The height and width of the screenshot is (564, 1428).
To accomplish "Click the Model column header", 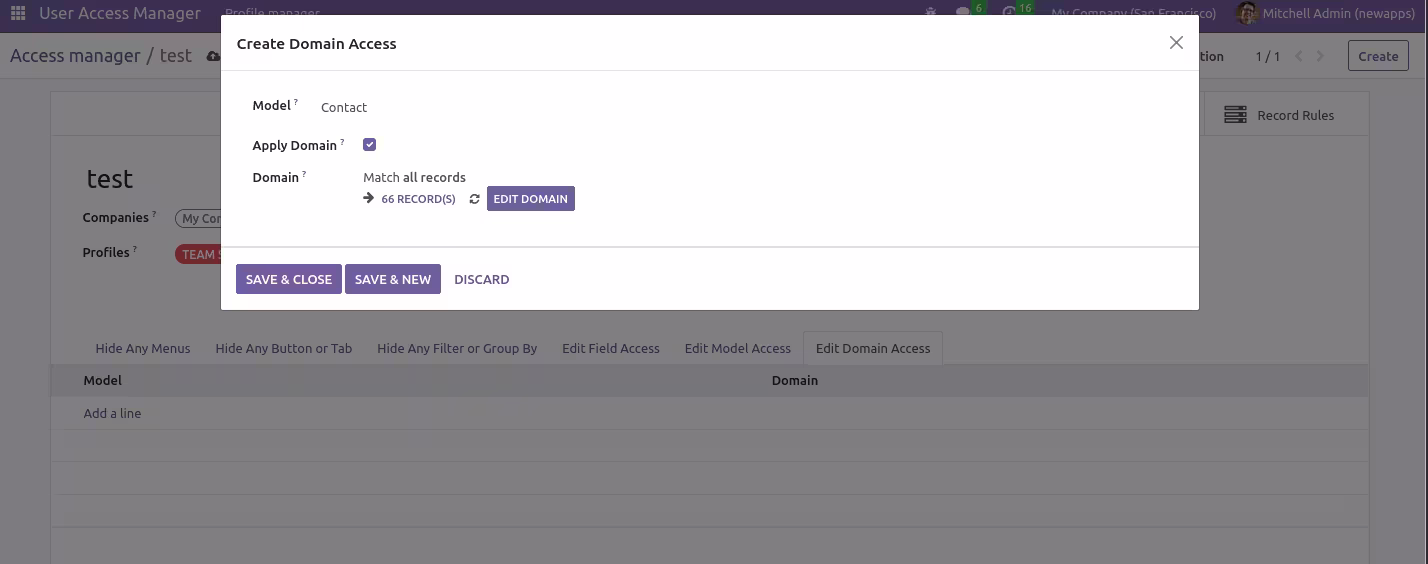I will [x=103, y=380].
